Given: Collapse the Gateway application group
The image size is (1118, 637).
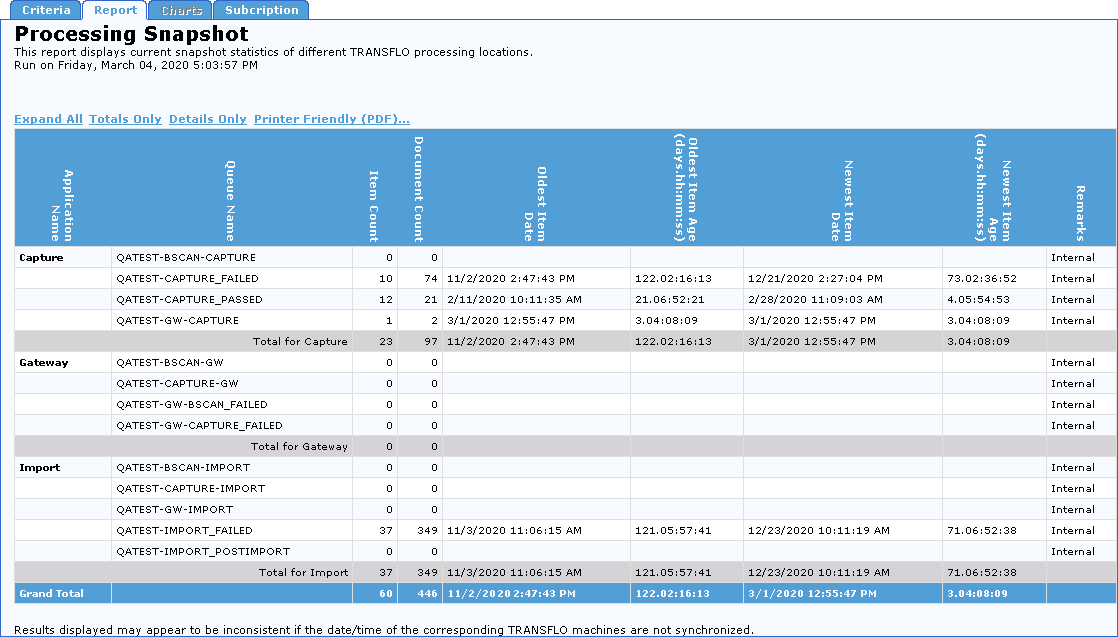Looking at the screenshot, I should coord(44,363).
